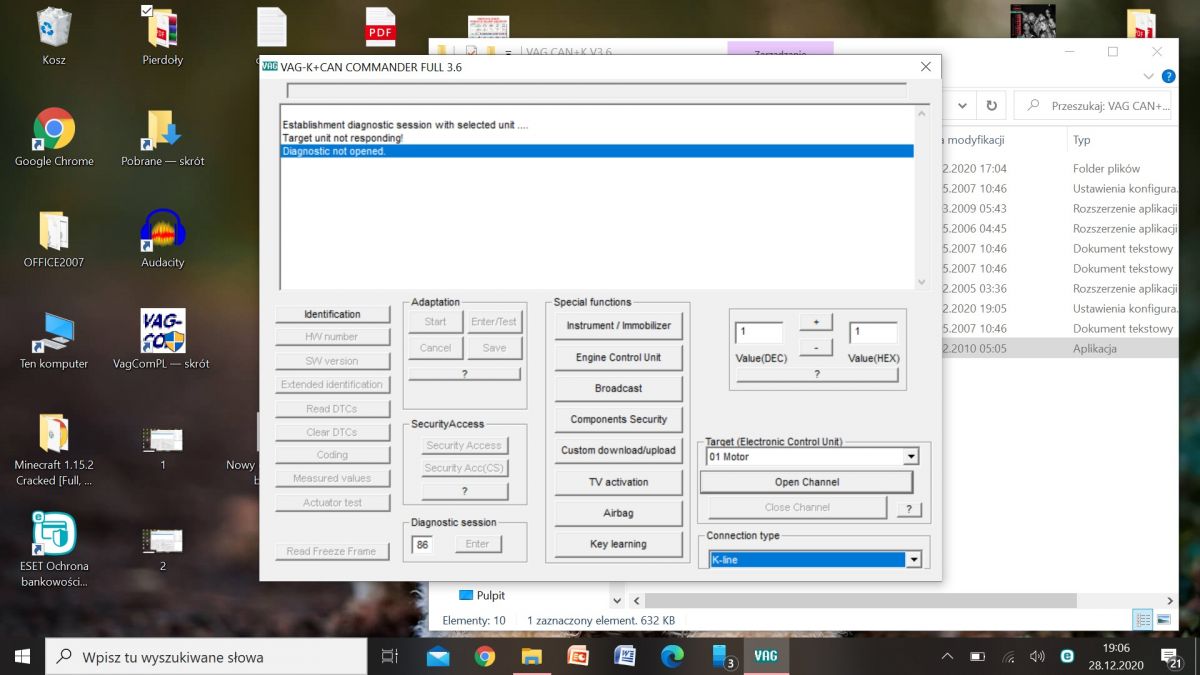Open desktop file named 1

coord(162,448)
